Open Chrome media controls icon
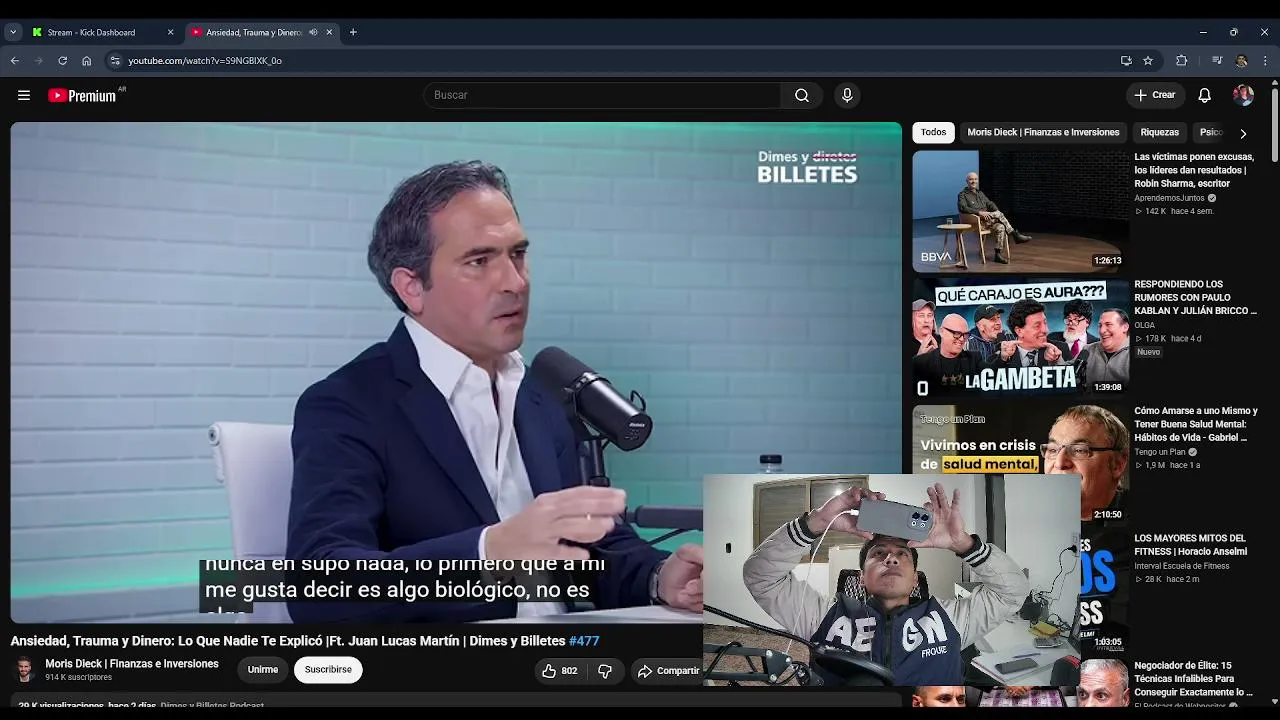Viewport: 1280px width, 720px height. pyautogui.click(x=1217, y=60)
